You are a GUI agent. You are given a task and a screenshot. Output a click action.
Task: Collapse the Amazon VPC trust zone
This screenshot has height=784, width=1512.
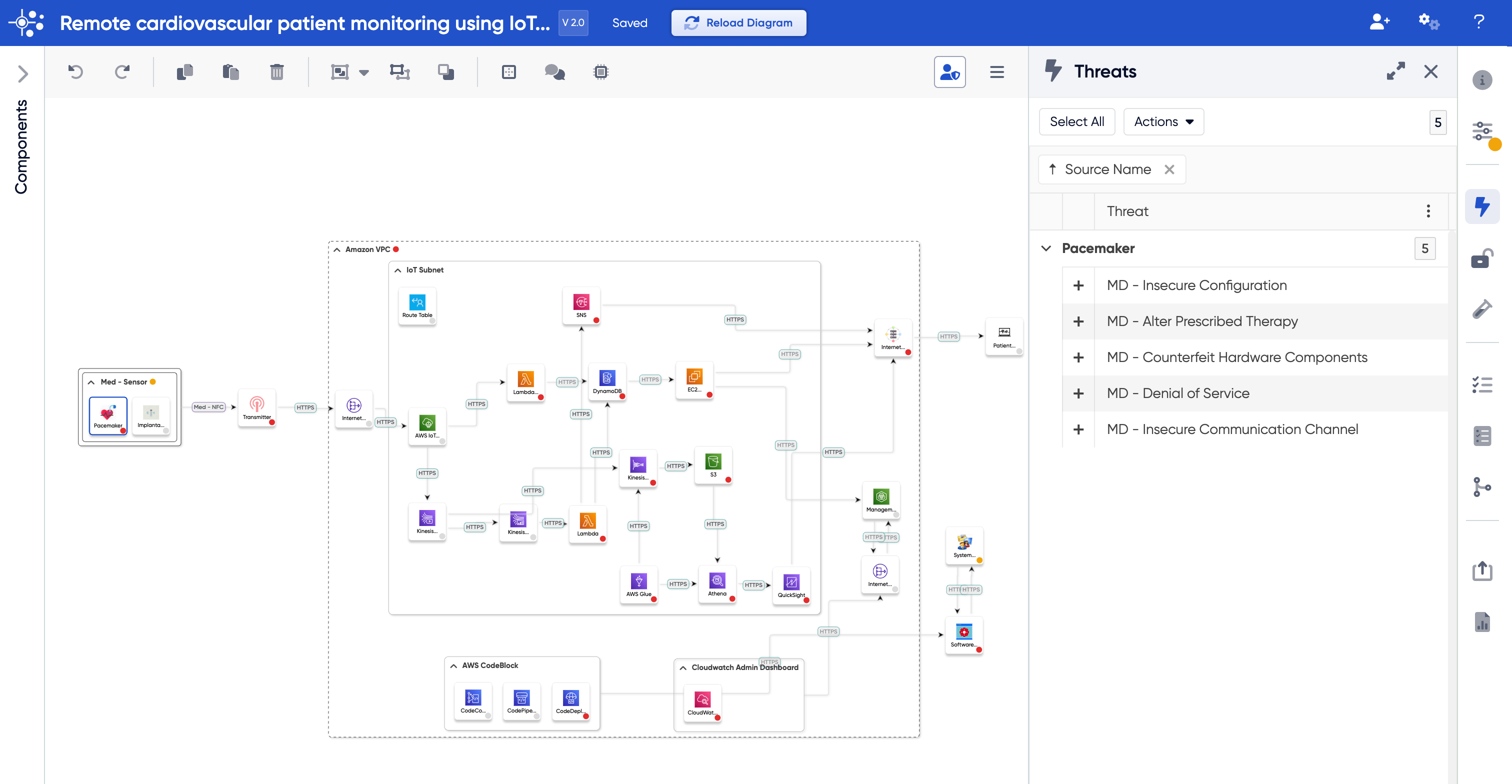337,250
